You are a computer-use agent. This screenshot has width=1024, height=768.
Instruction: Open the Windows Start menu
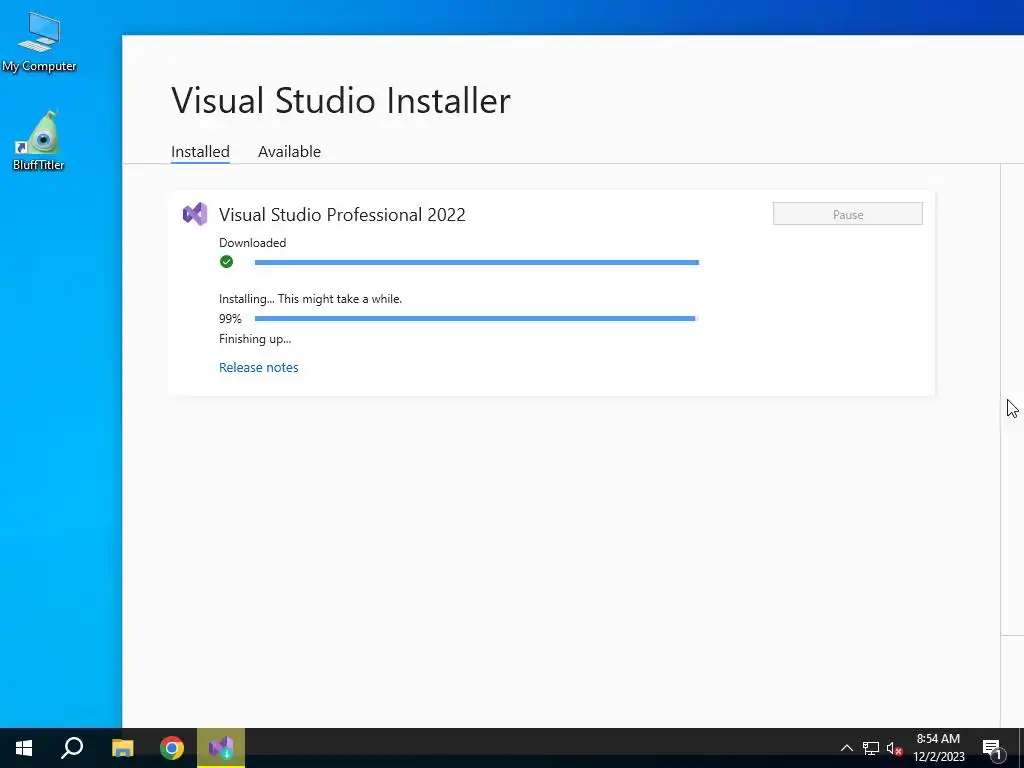[x=24, y=748]
